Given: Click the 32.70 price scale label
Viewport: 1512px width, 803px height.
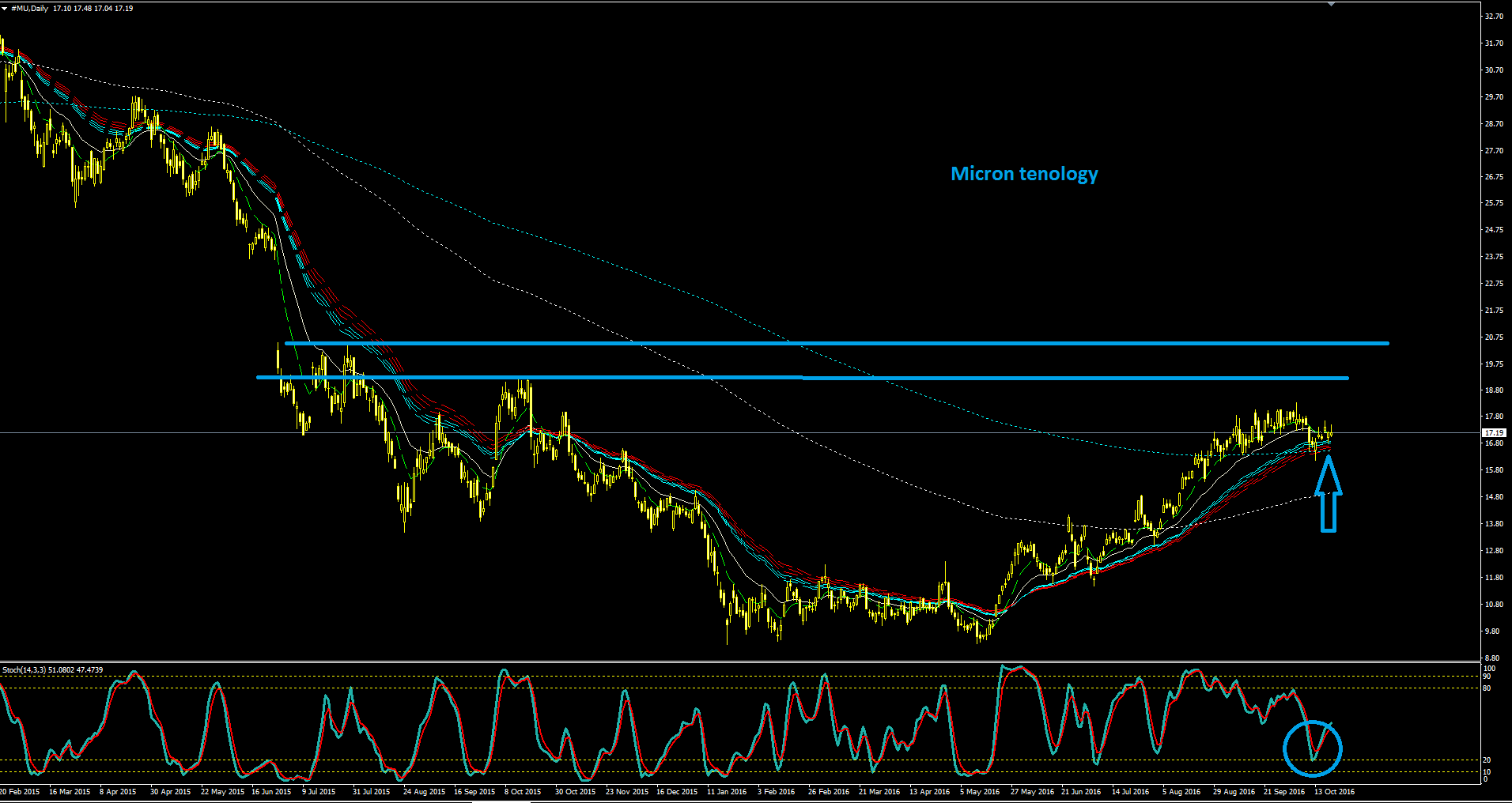Looking at the screenshot, I should pos(1494,17).
